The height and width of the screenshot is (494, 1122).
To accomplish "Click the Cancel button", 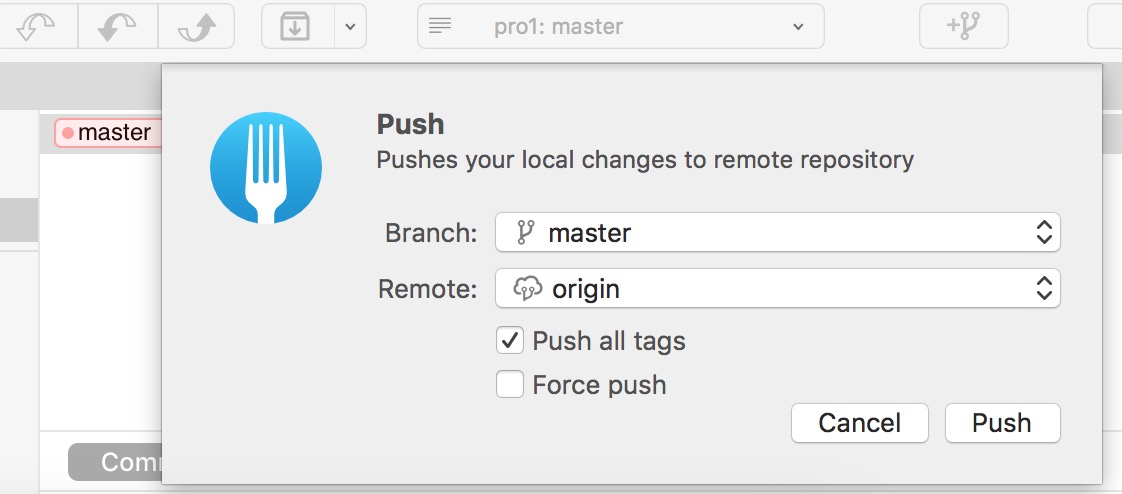I will coord(859,423).
